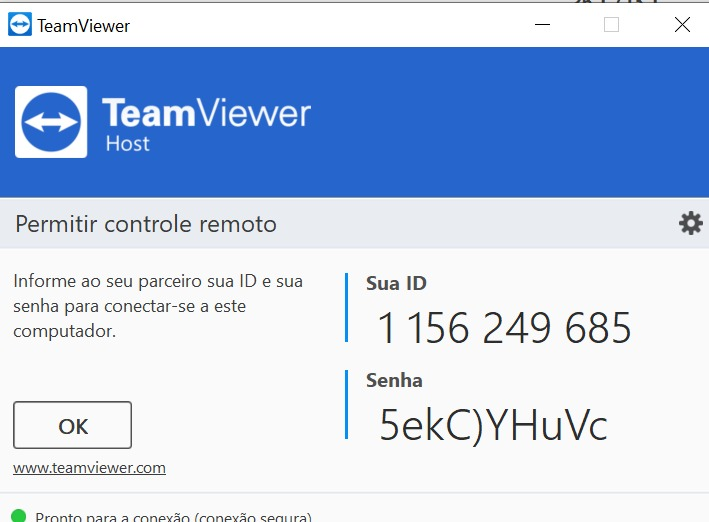
Task: Open settings via the gear icon
Action: pos(690,223)
